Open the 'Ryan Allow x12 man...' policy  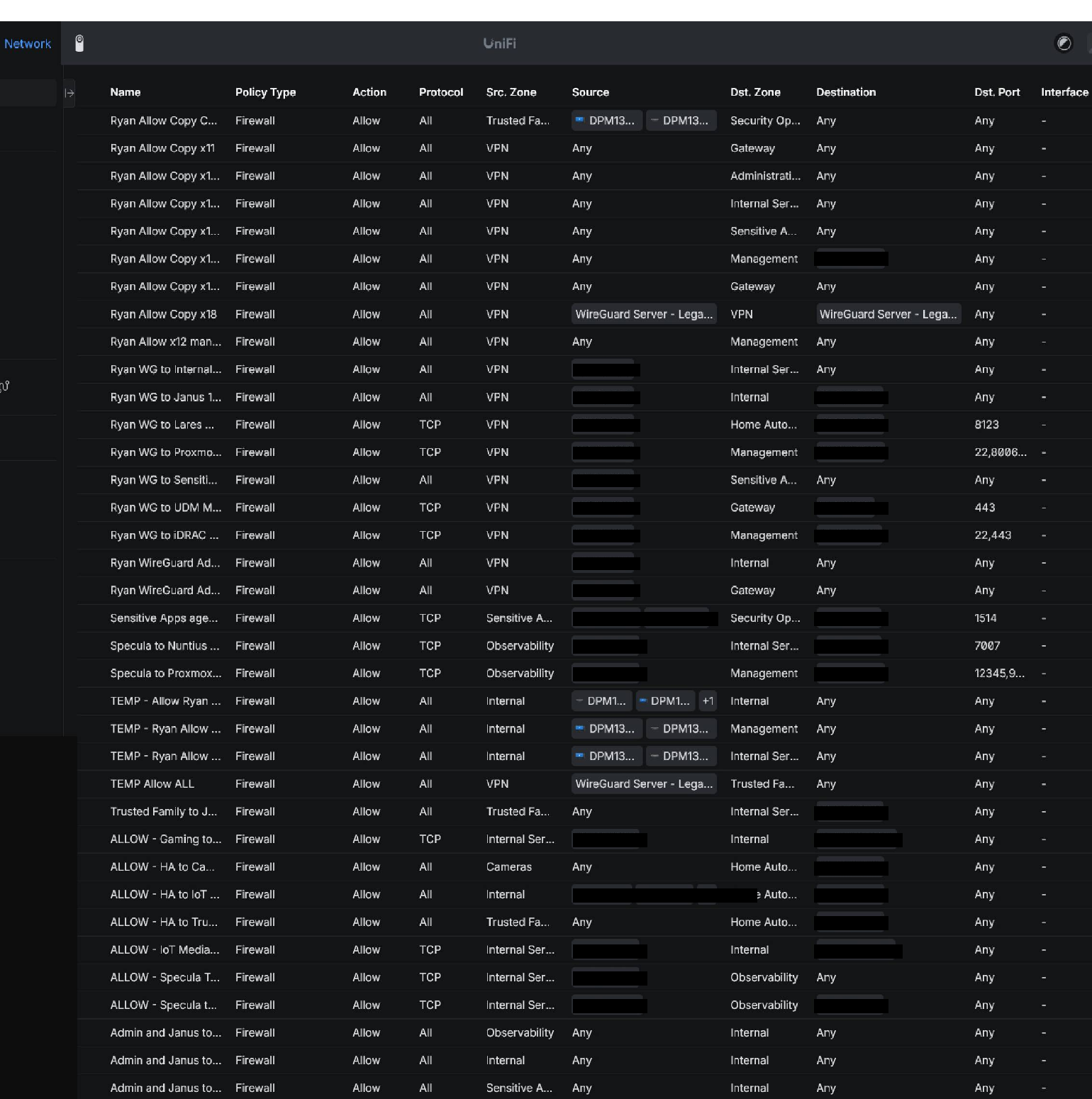(165, 342)
